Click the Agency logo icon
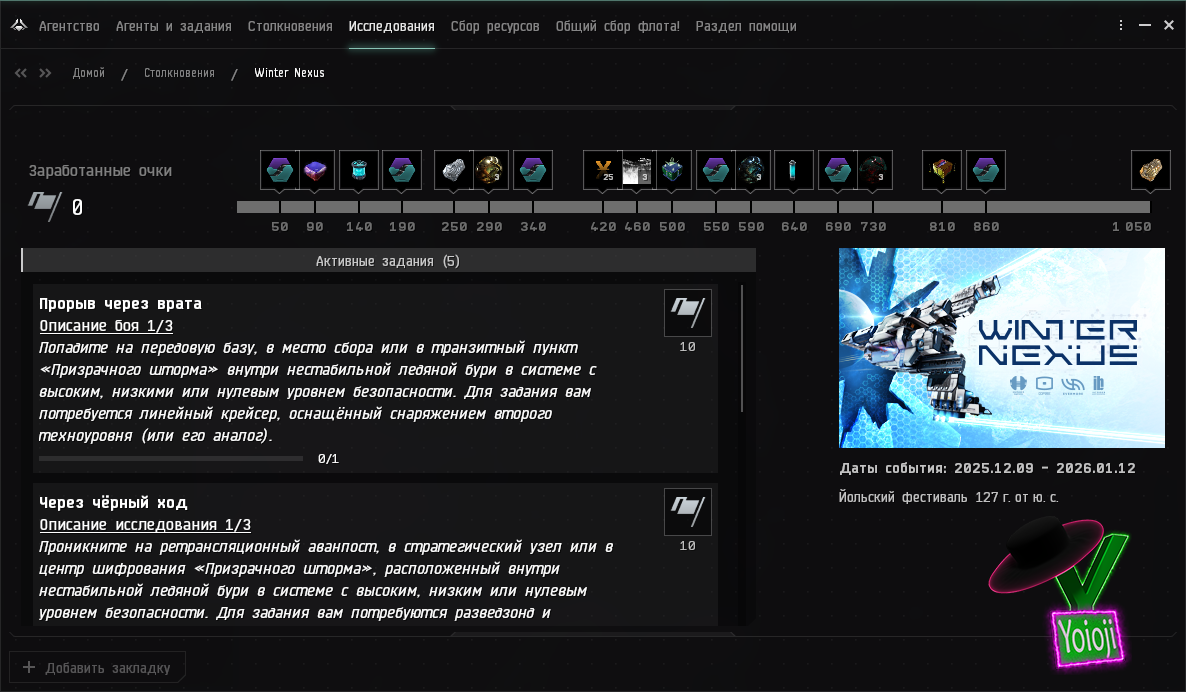 pos(19,25)
